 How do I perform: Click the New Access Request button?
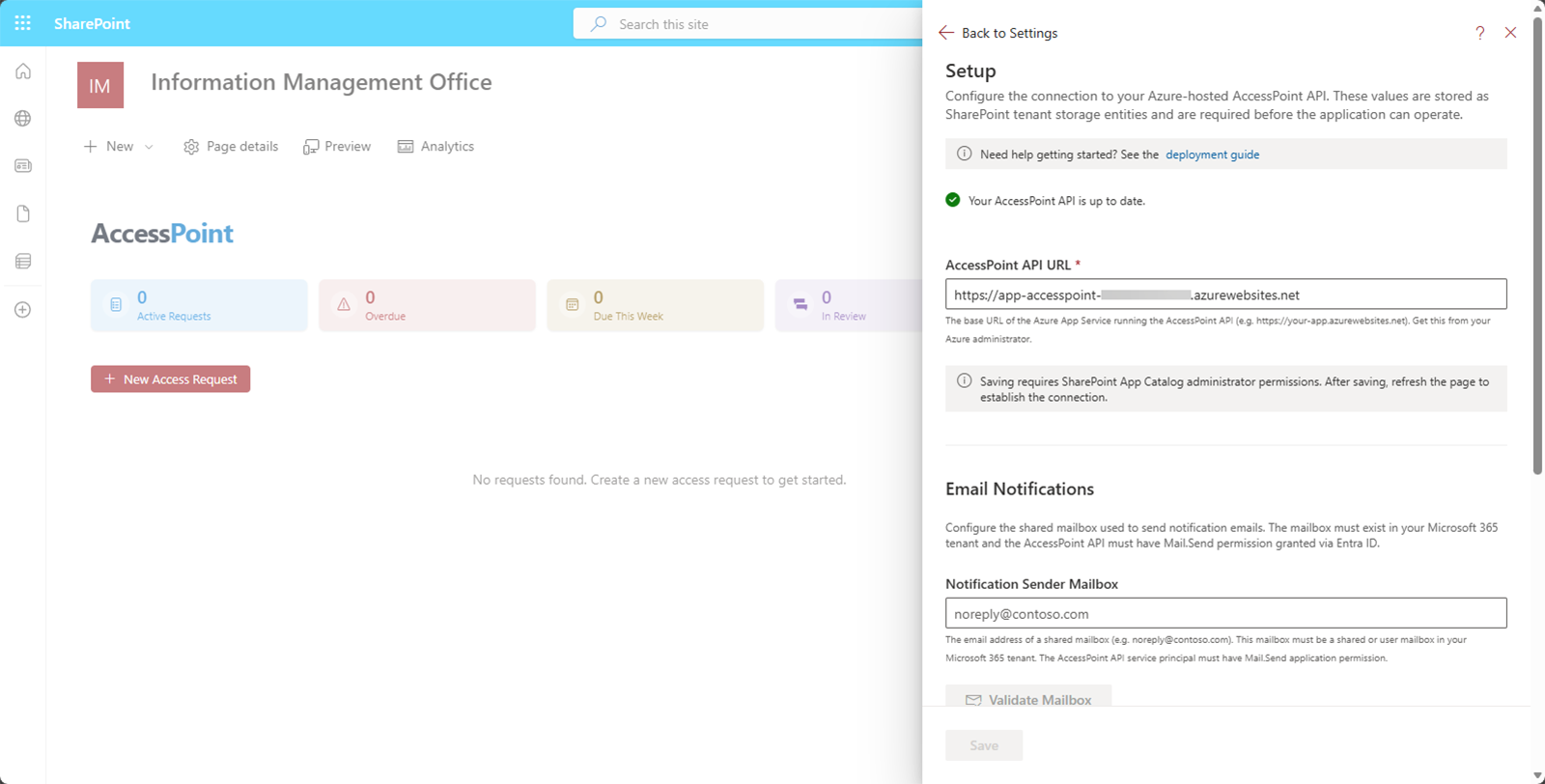click(171, 379)
